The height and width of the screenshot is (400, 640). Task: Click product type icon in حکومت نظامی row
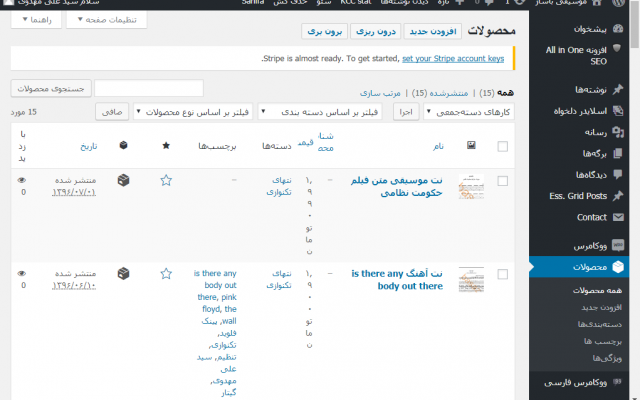pyautogui.click(x=123, y=180)
